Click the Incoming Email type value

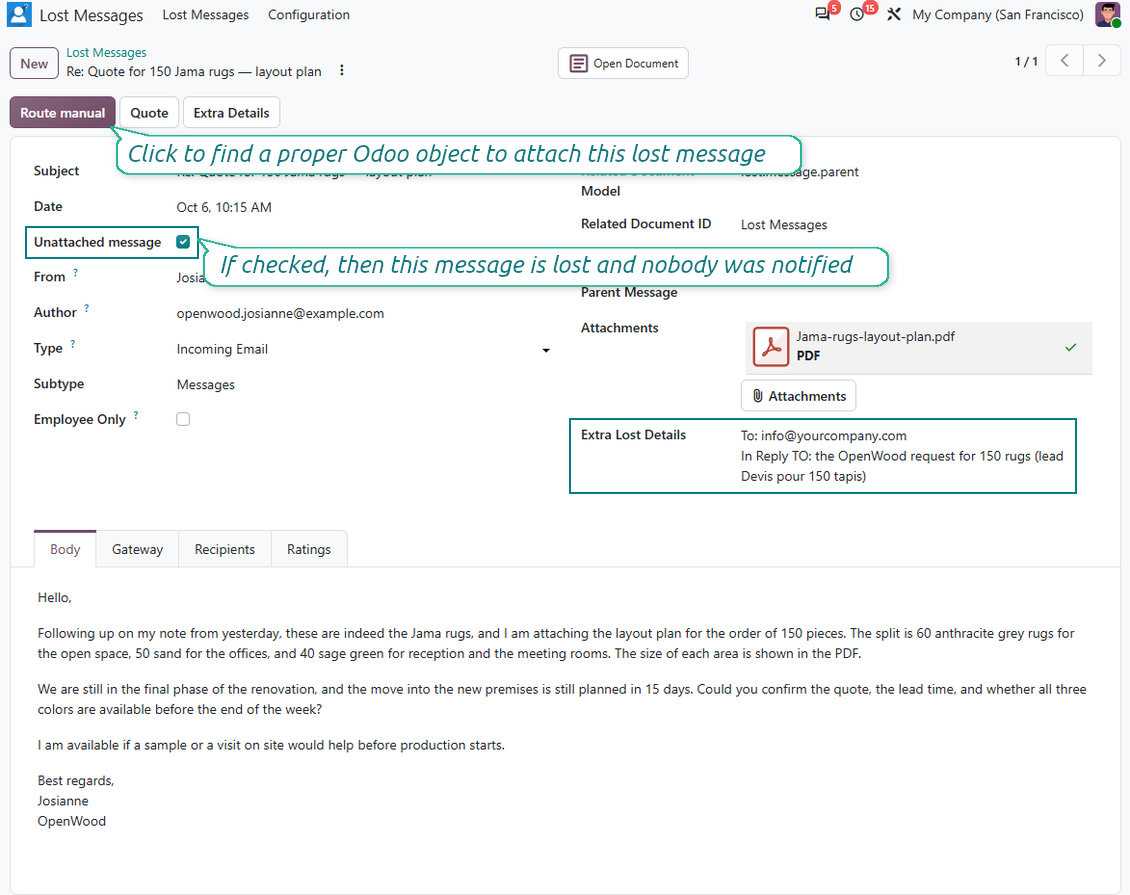click(222, 349)
